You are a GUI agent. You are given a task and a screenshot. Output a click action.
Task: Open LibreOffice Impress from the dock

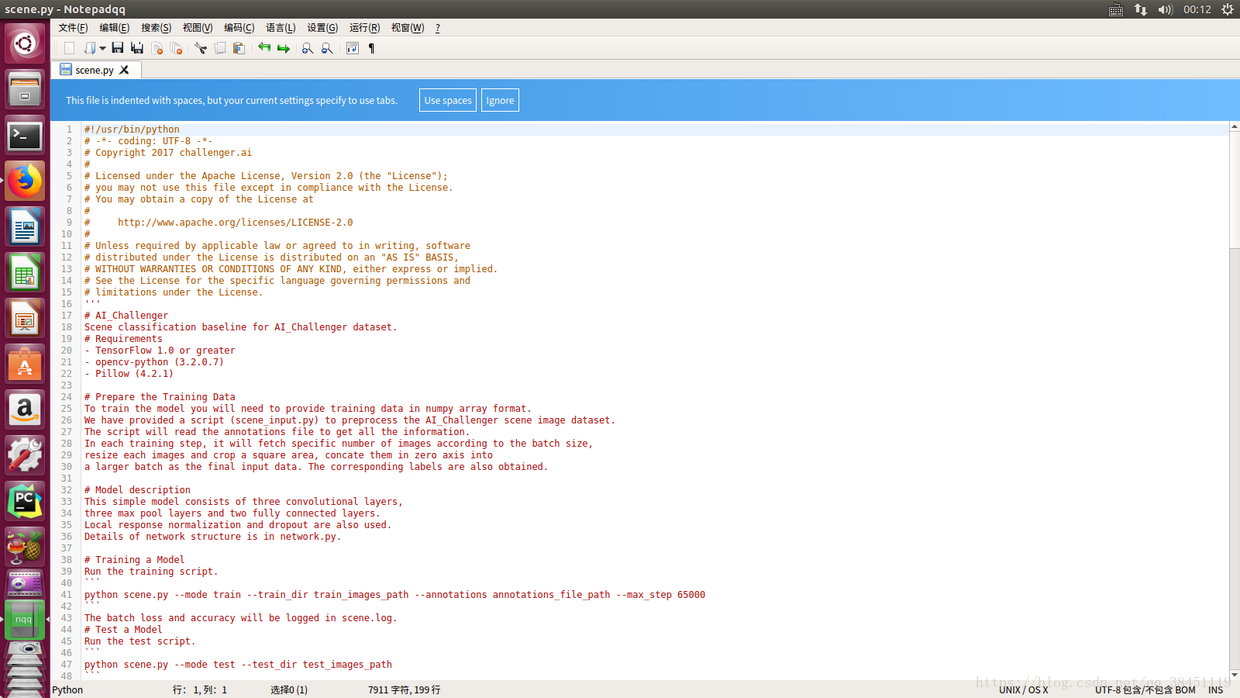[25, 319]
